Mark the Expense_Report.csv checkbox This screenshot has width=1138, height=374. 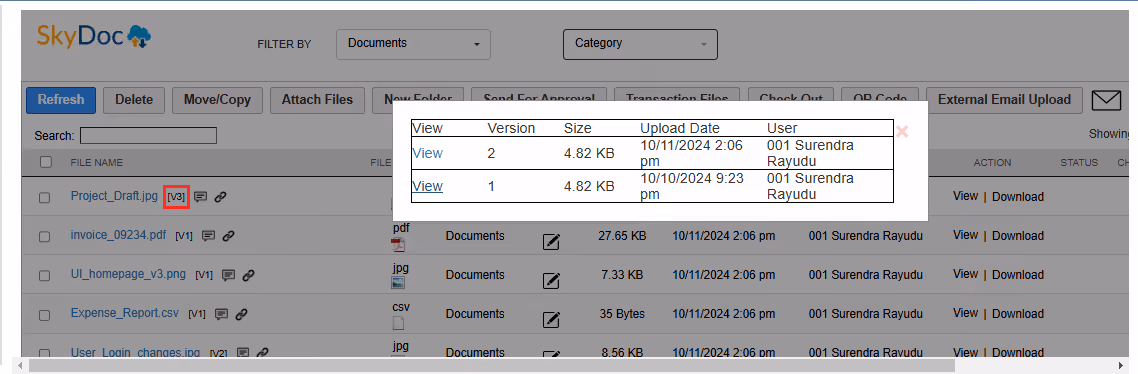44,315
